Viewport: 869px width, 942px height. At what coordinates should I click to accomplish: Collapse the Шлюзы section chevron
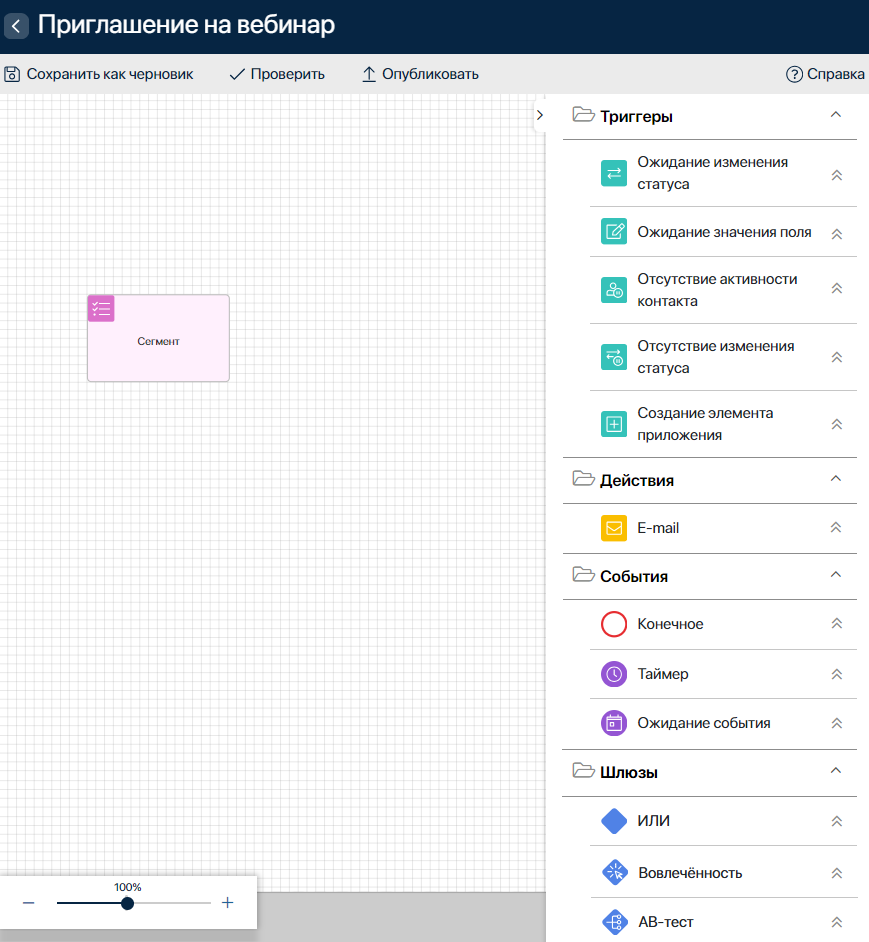[835, 770]
